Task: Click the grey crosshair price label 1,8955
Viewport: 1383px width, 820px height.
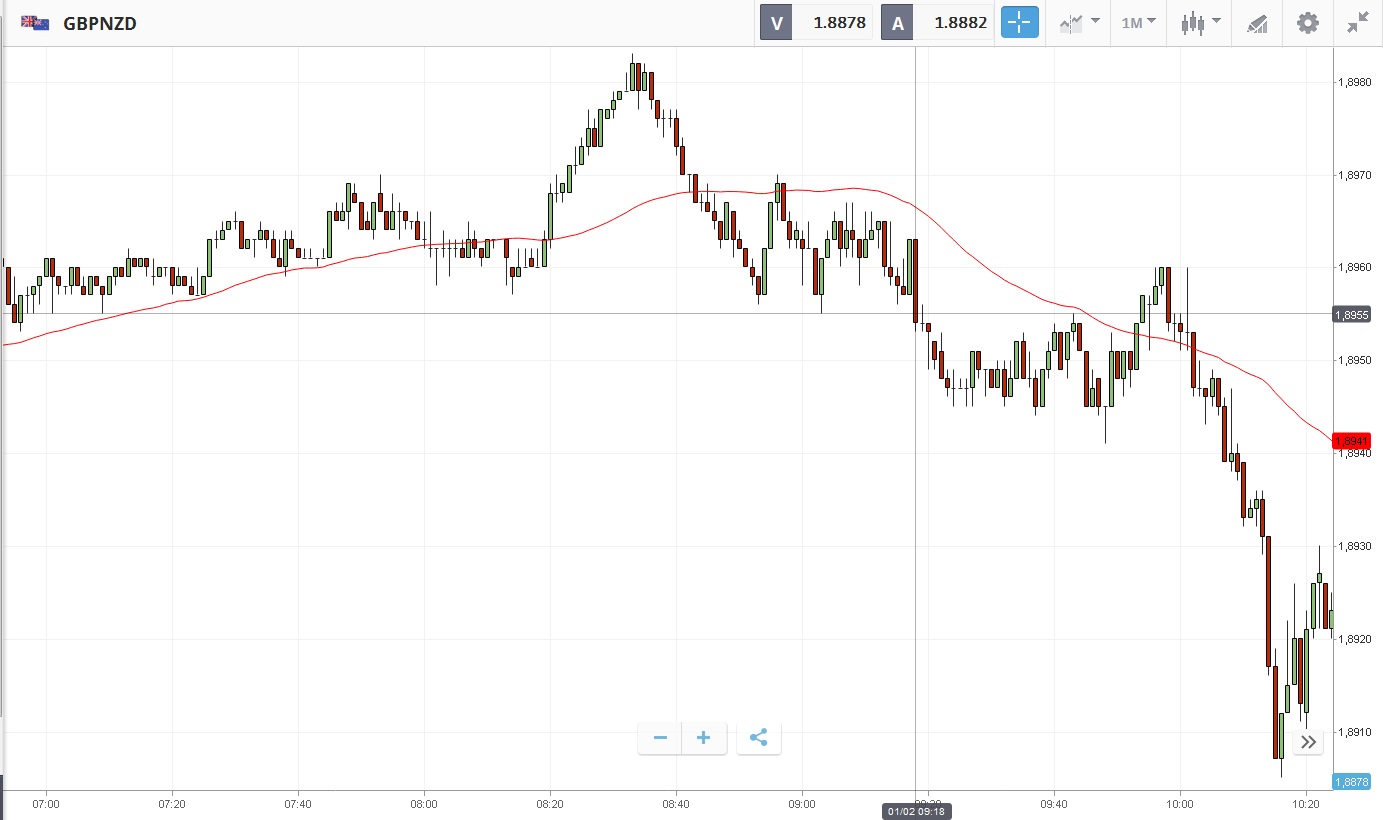Action: pos(1352,314)
